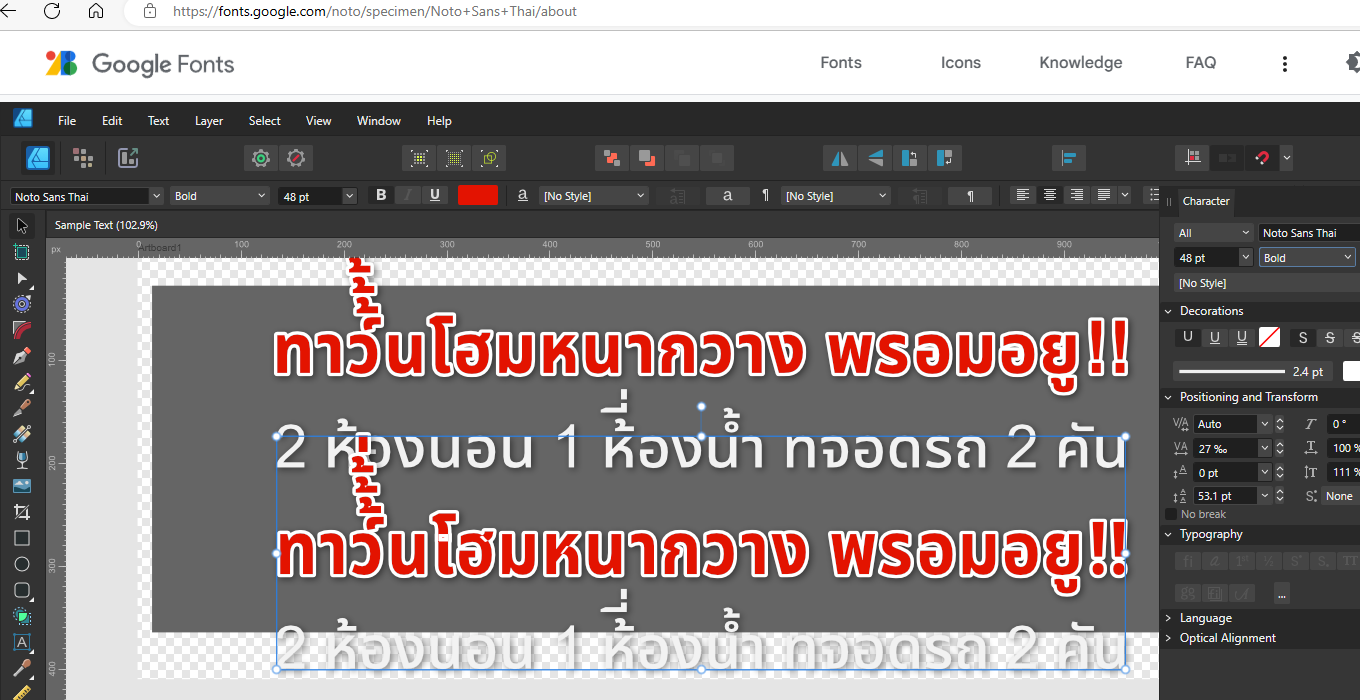Open the FAQ link on Google Fonts
Screen dimensions: 1360x700
[x=1201, y=62]
